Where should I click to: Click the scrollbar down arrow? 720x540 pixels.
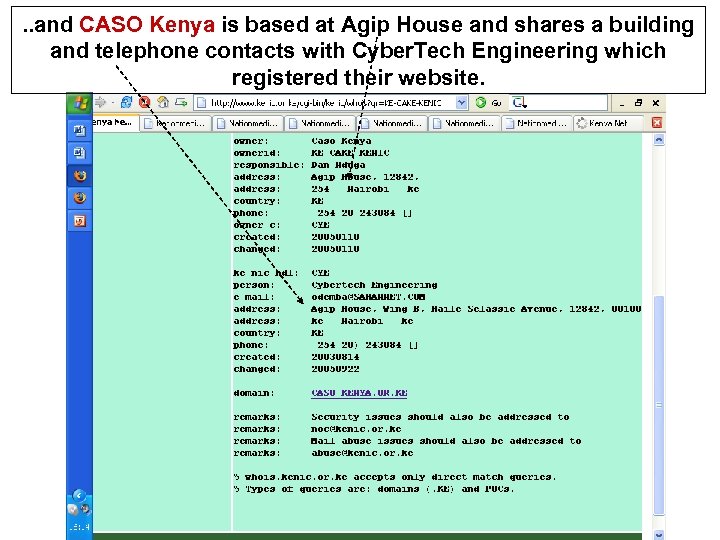point(659,534)
